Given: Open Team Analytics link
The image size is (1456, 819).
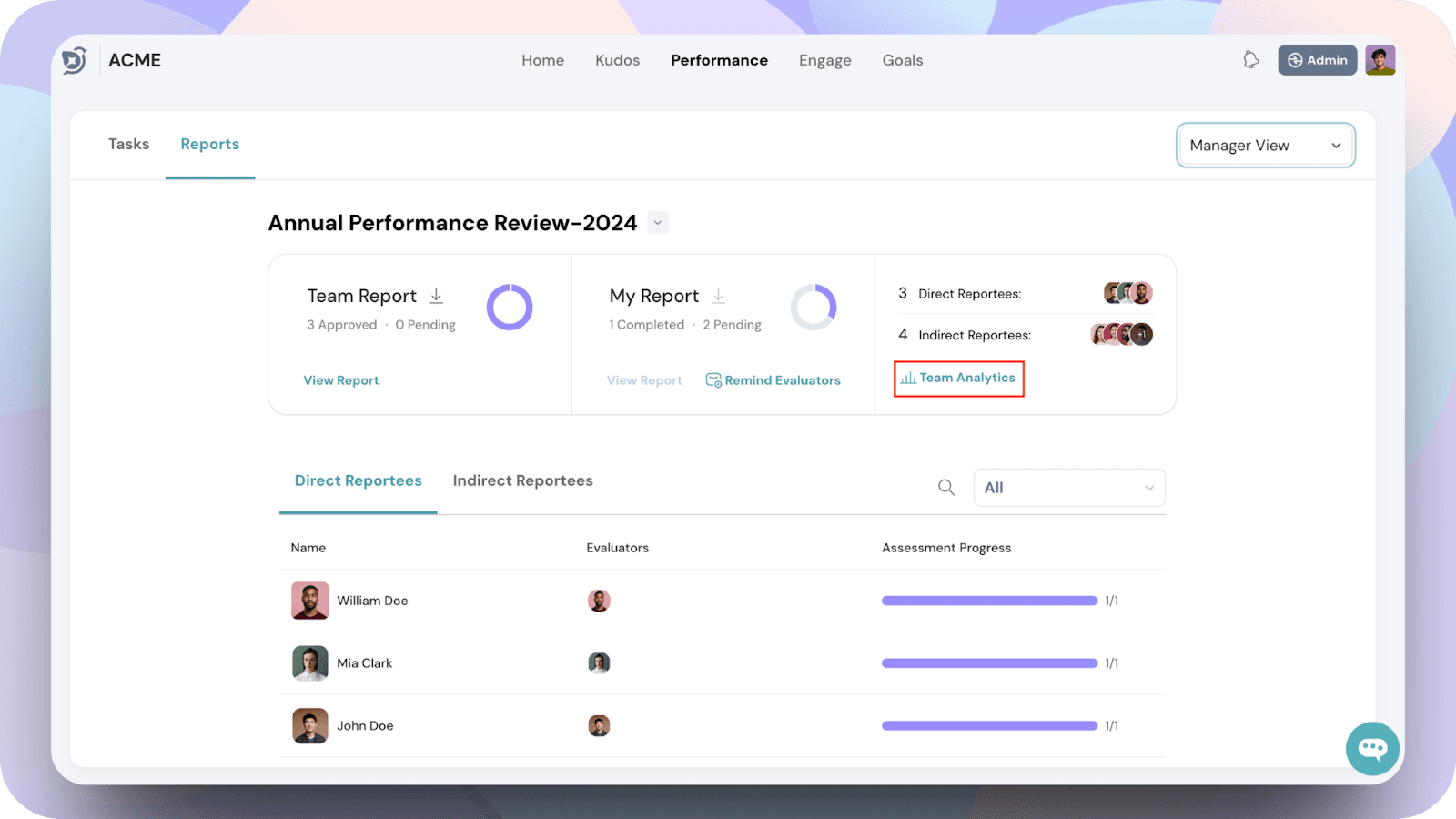Looking at the screenshot, I should pyautogui.click(x=958, y=378).
